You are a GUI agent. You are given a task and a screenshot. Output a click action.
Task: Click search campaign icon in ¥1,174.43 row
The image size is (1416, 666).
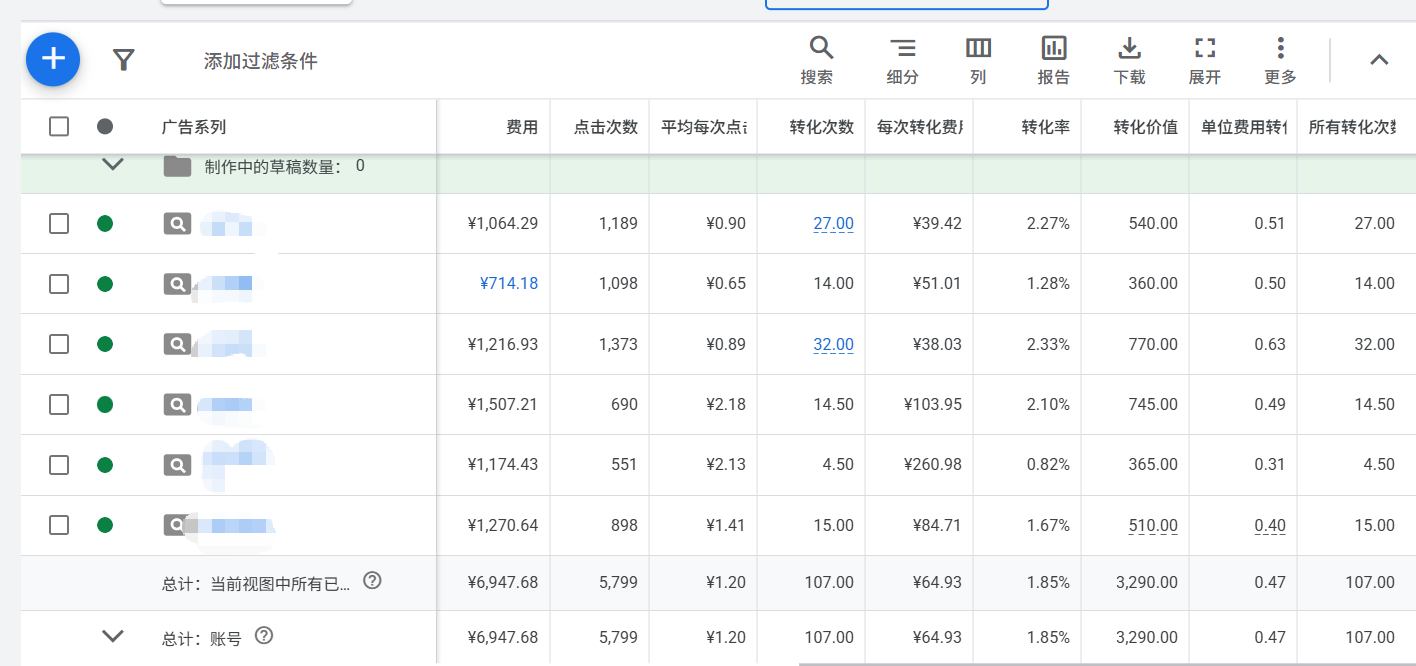[x=177, y=465]
